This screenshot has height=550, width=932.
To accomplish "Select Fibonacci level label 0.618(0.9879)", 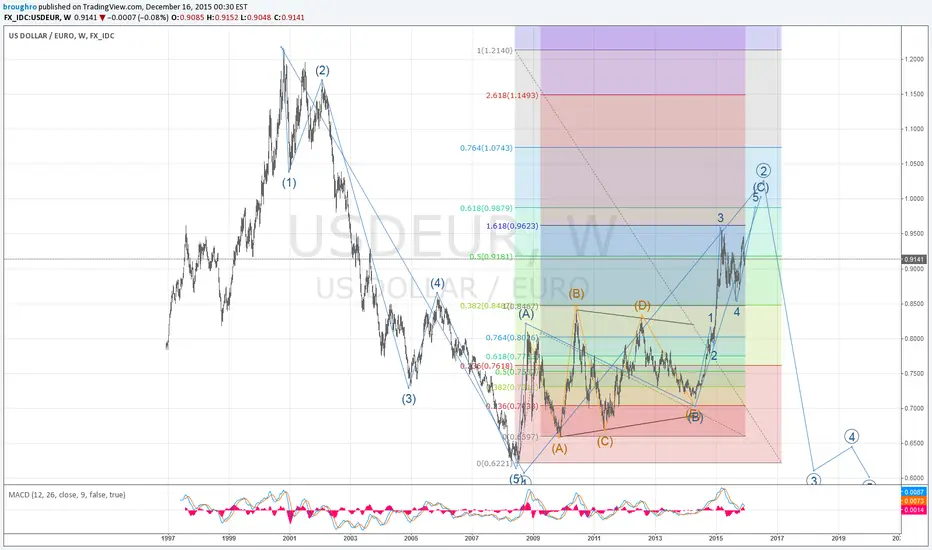I will (x=486, y=208).
